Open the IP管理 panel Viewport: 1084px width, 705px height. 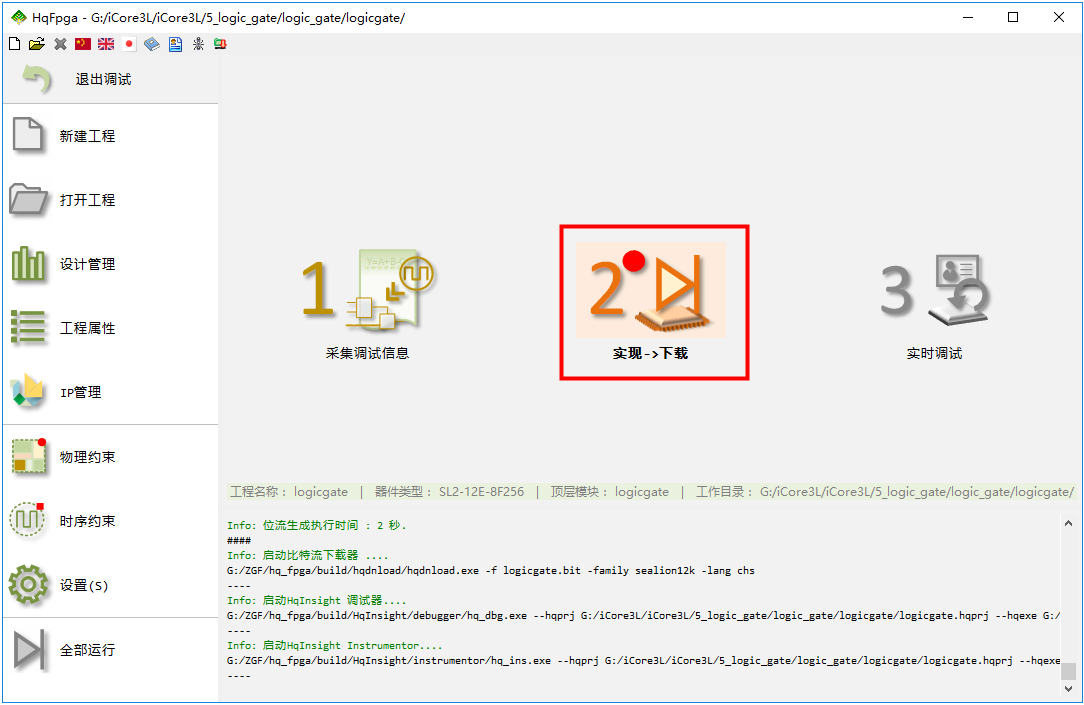coord(81,392)
